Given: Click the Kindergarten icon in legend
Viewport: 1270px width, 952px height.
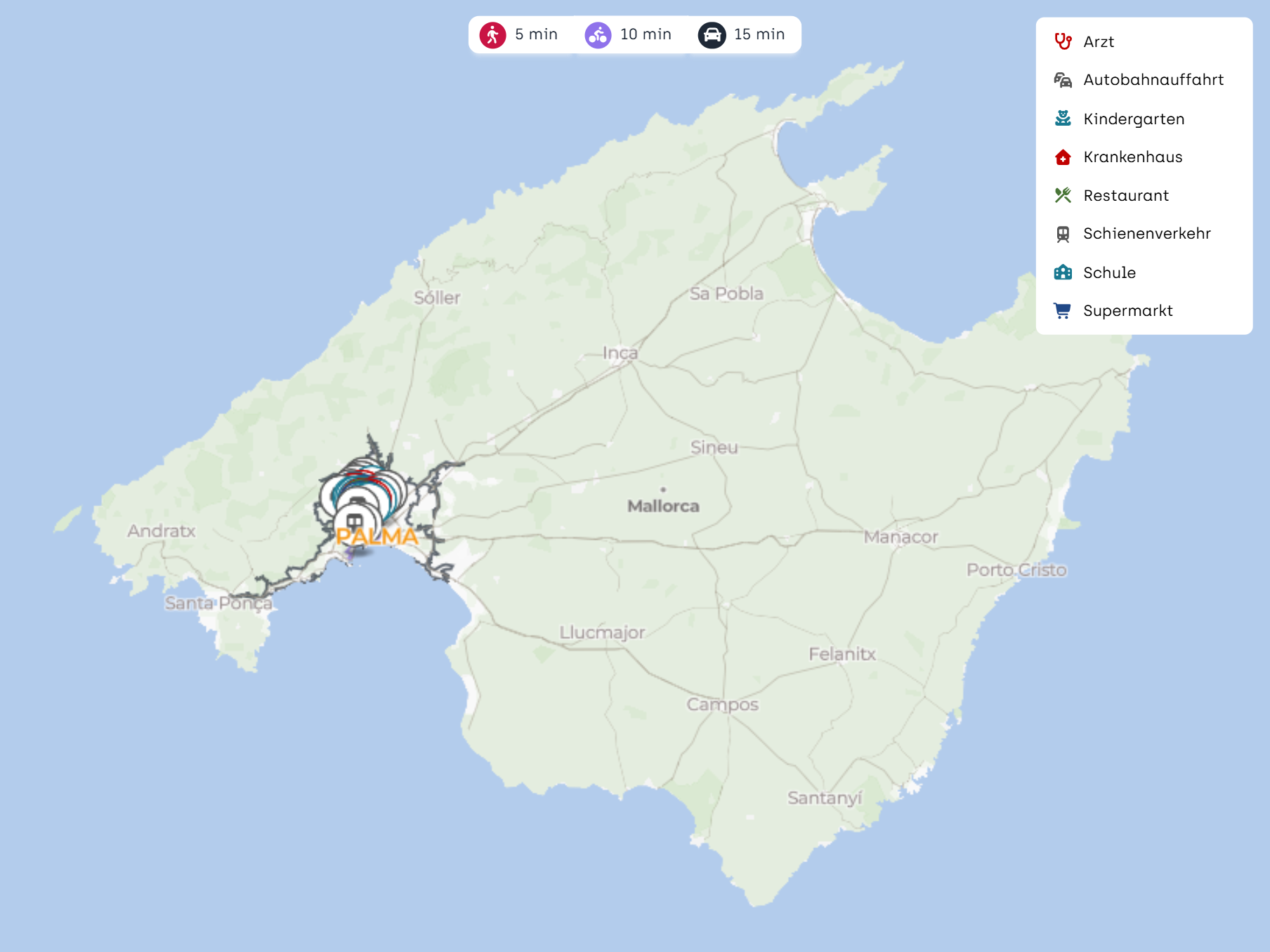Looking at the screenshot, I should (x=1063, y=119).
